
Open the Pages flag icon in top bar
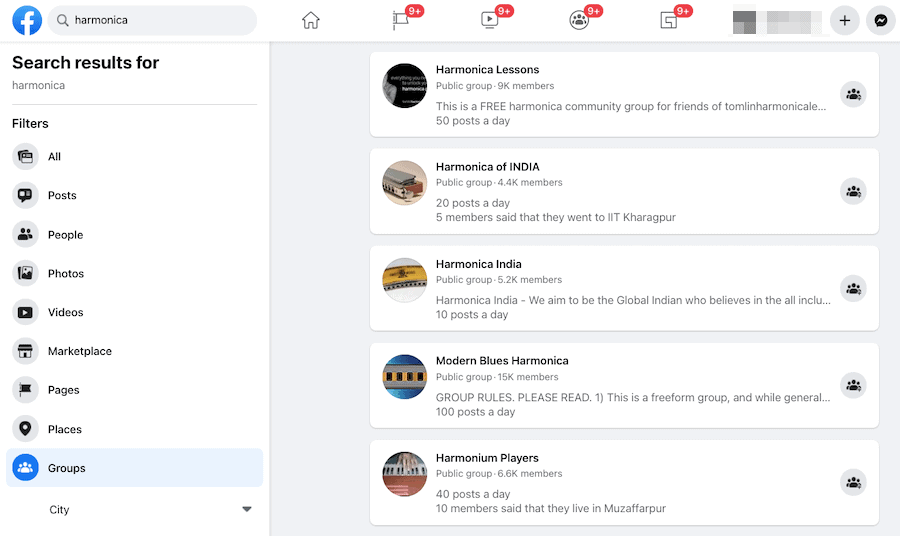[401, 20]
